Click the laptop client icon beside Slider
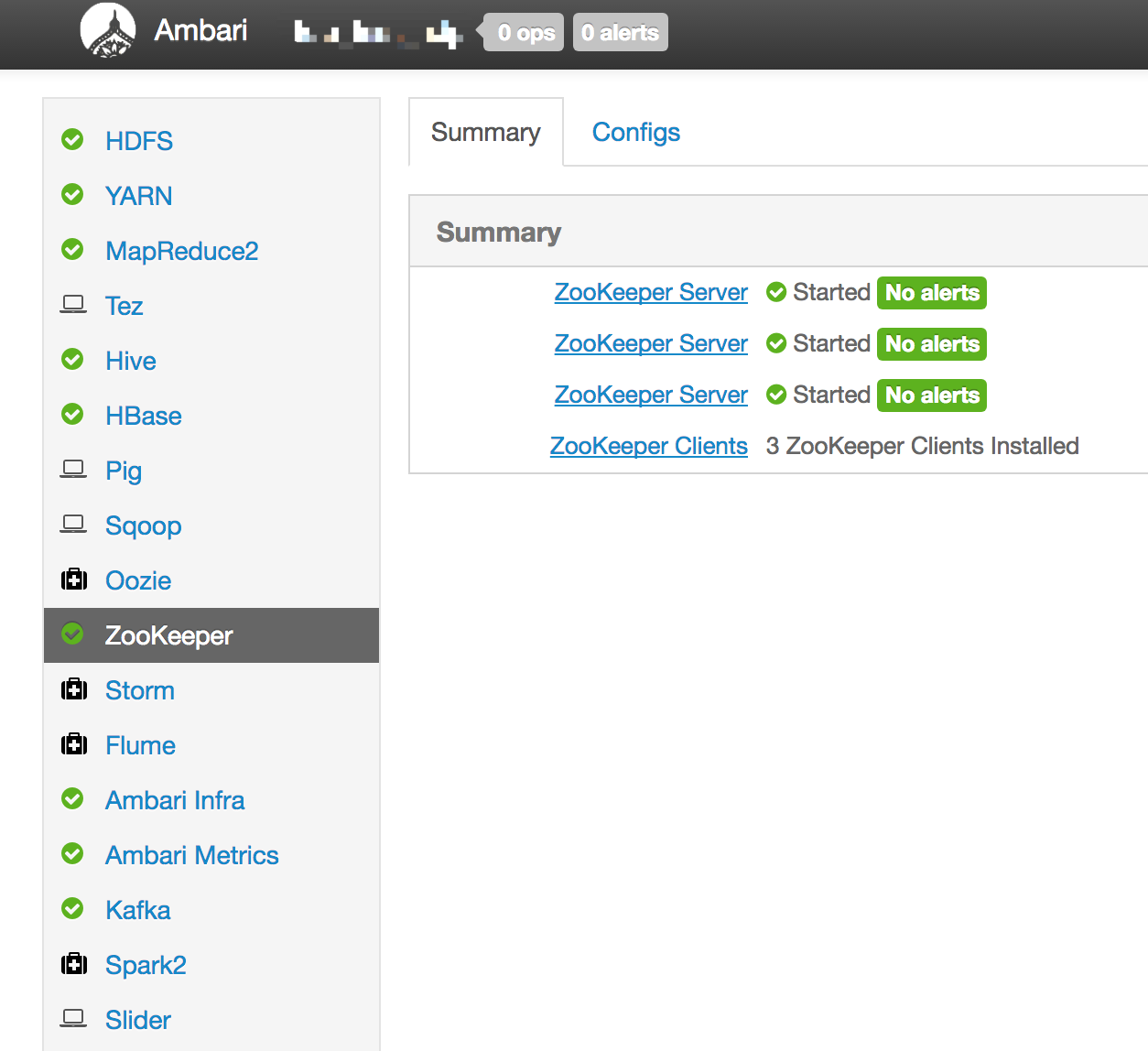The width and height of the screenshot is (1148, 1051). tap(73, 1018)
